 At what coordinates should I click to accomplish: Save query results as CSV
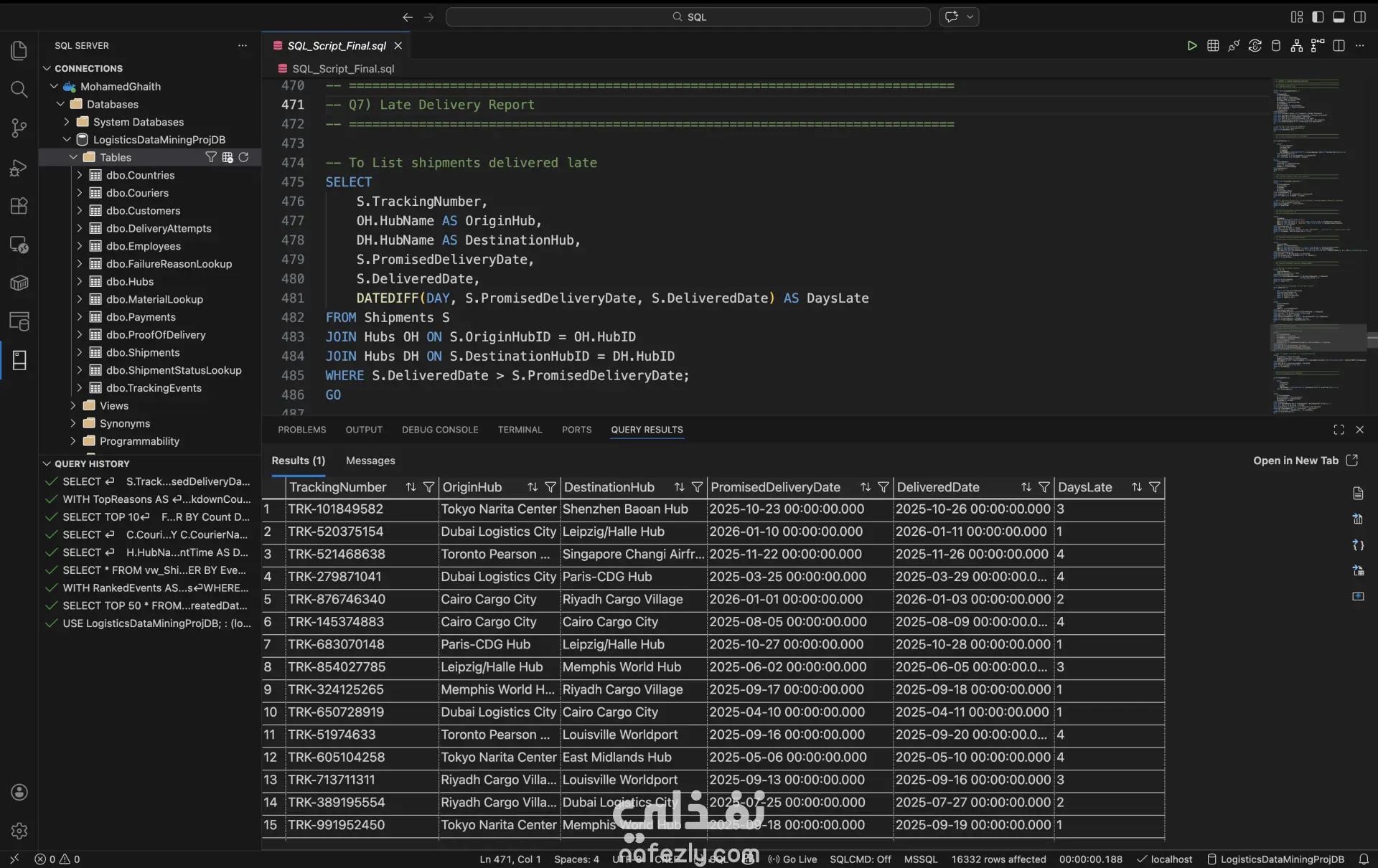click(1358, 519)
